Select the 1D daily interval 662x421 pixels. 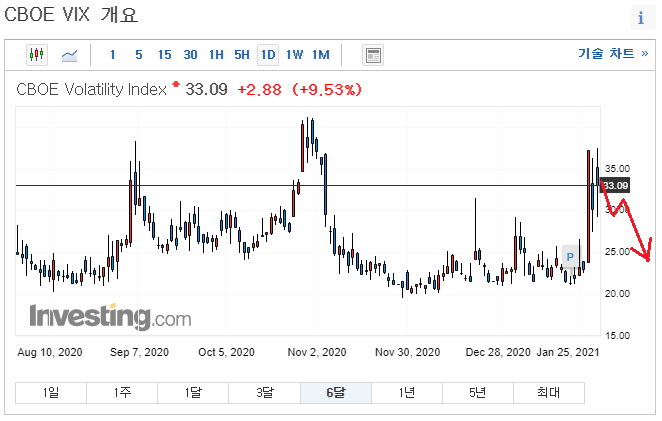click(x=268, y=55)
